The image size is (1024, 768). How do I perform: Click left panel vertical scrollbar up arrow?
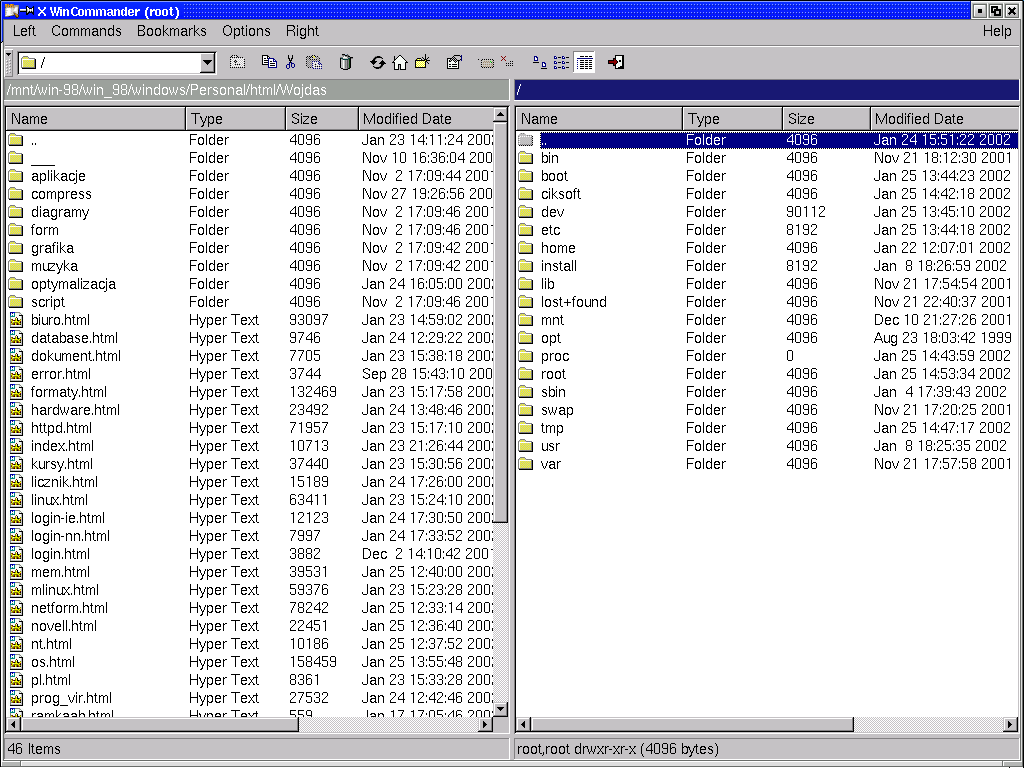click(x=501, y=115)
